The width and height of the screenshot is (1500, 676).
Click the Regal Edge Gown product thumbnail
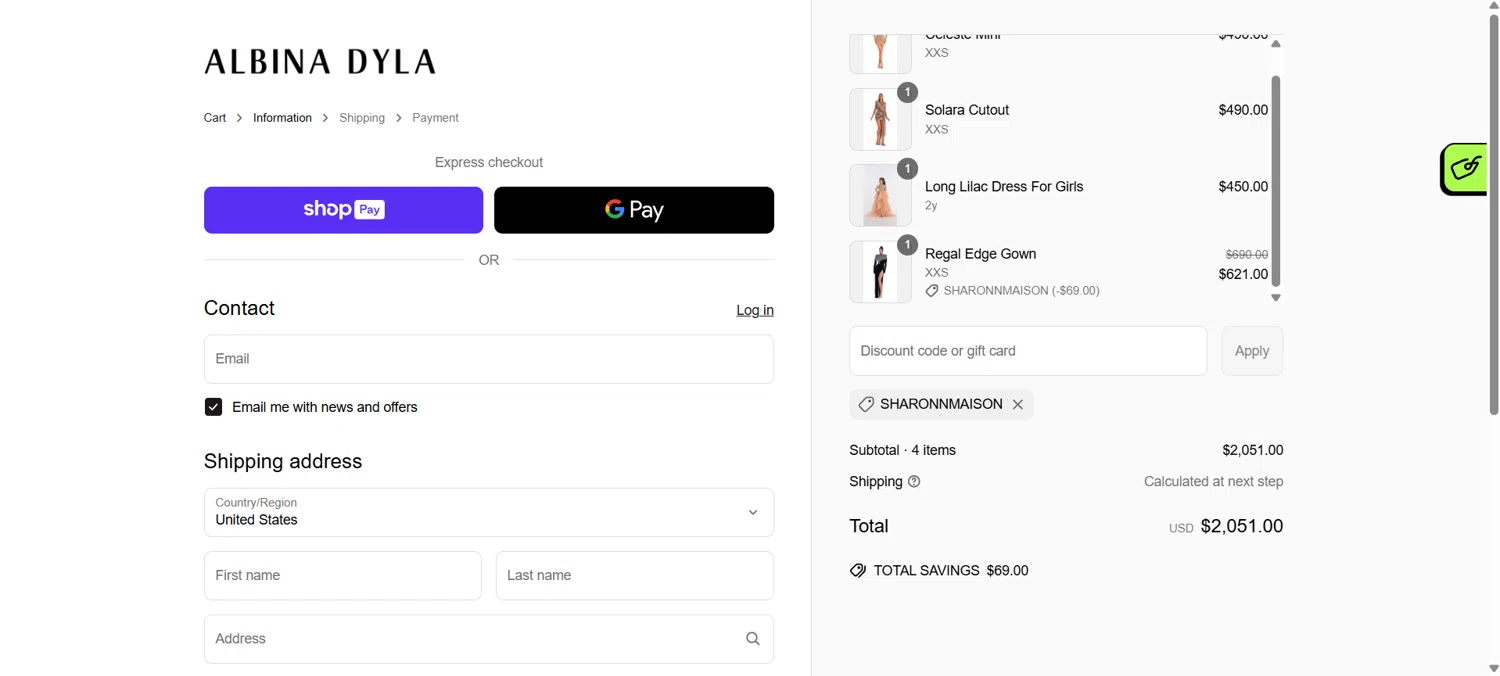(x=880, y=272)
